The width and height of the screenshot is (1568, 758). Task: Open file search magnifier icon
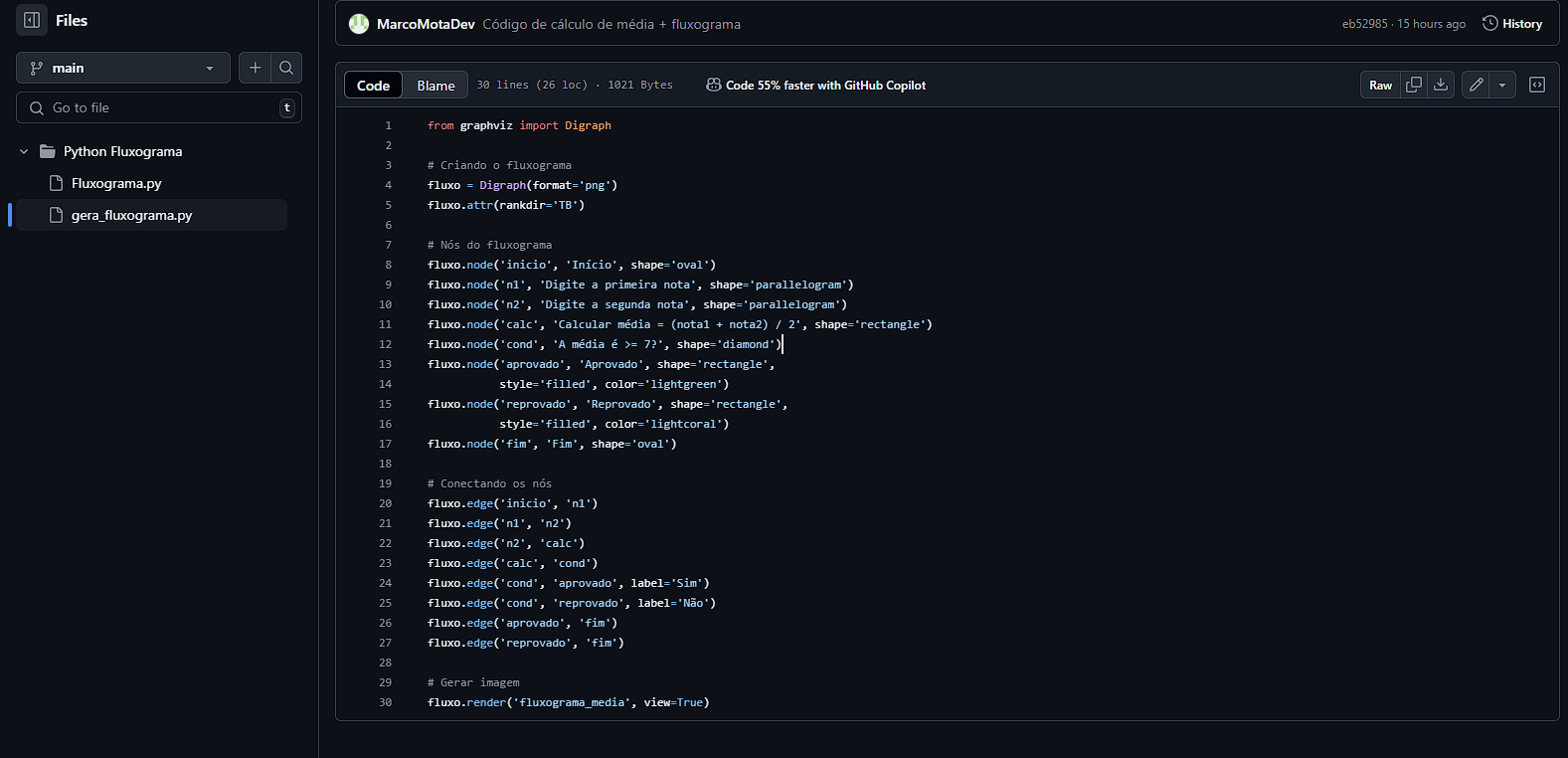click(286, 68)
